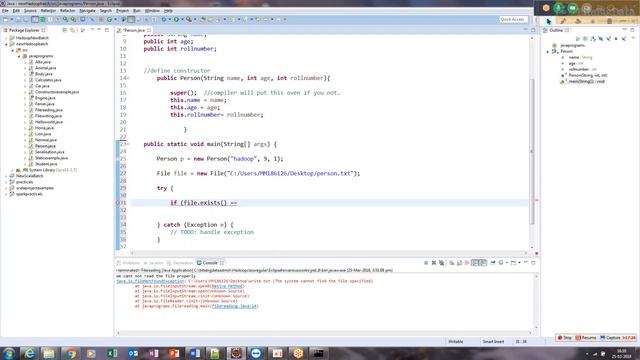Click the Clear Console icon
This screenshot has width=640, height=360.
pyautogui.click(x=451, y=263)
